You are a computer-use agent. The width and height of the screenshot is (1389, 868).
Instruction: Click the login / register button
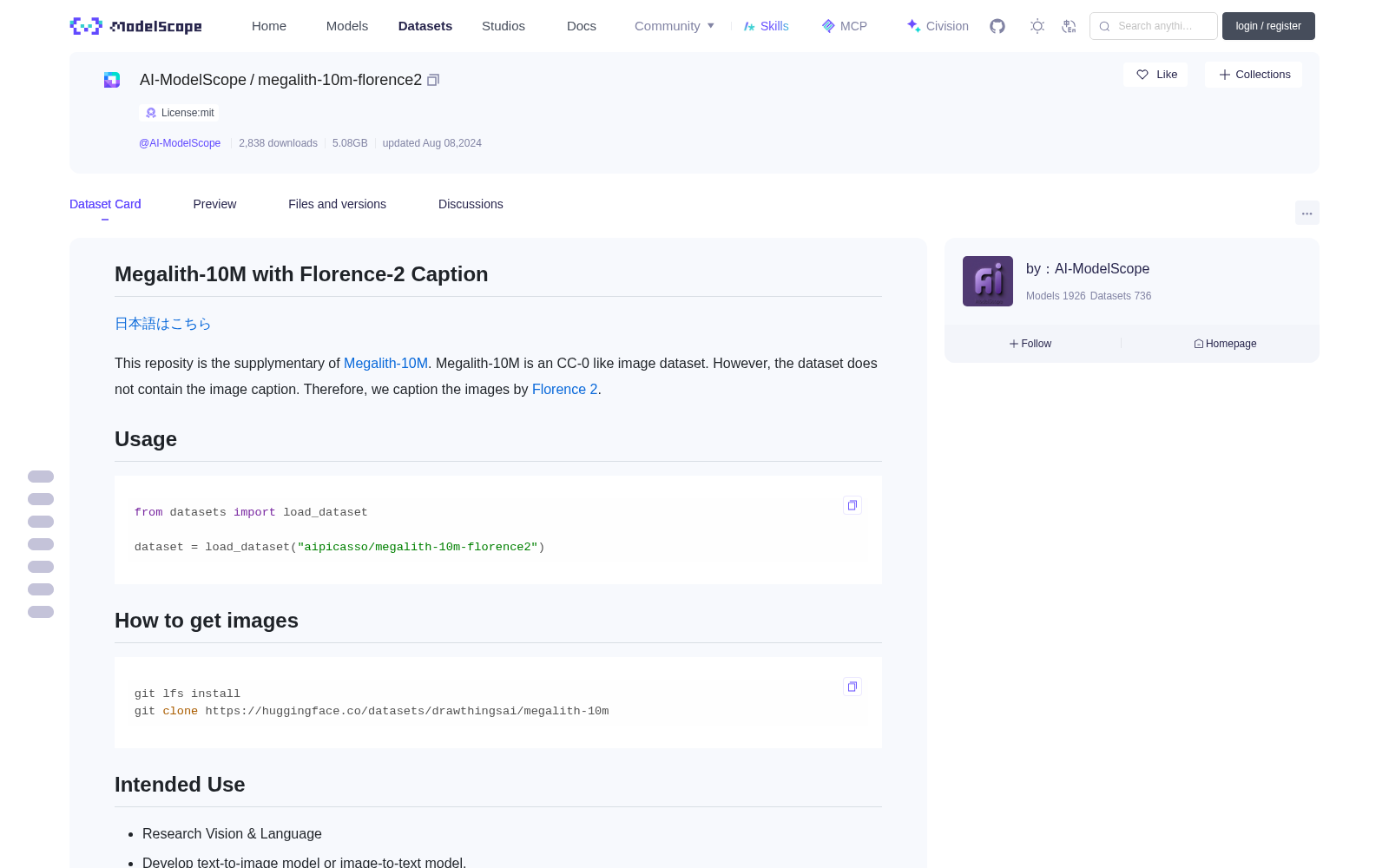1268,26
